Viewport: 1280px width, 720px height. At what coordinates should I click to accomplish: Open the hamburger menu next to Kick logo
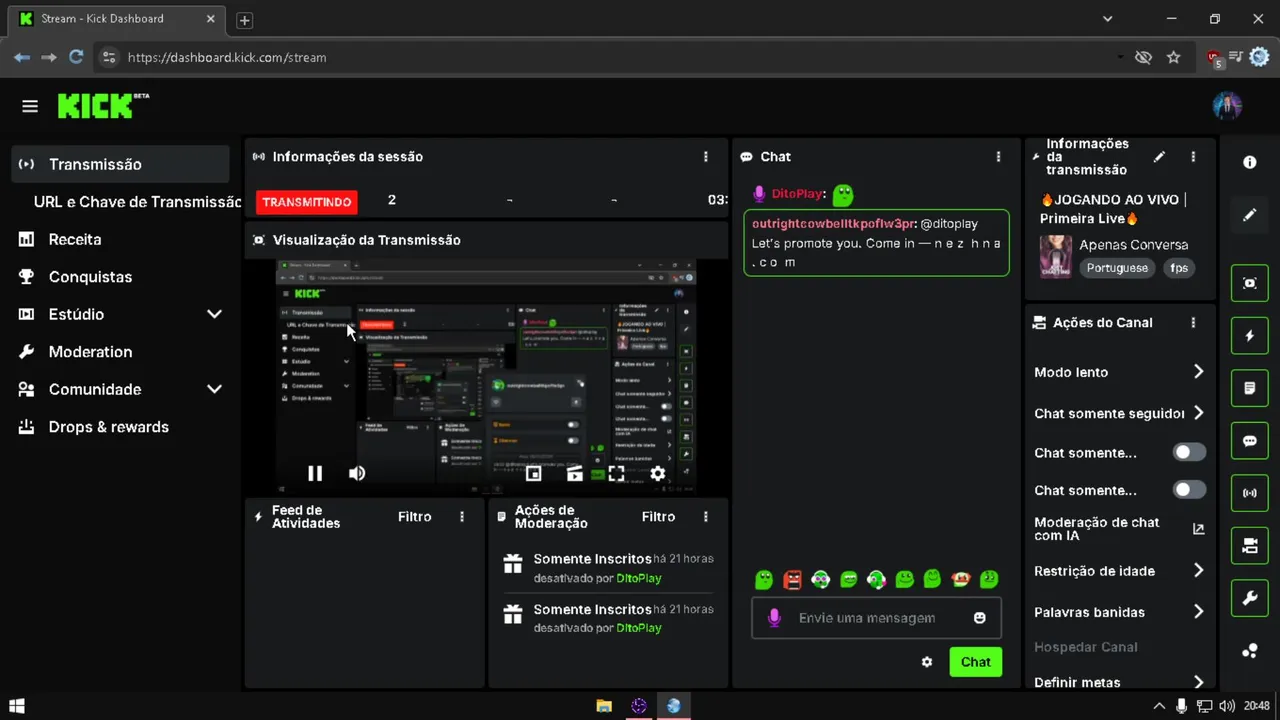pos(30,106)
